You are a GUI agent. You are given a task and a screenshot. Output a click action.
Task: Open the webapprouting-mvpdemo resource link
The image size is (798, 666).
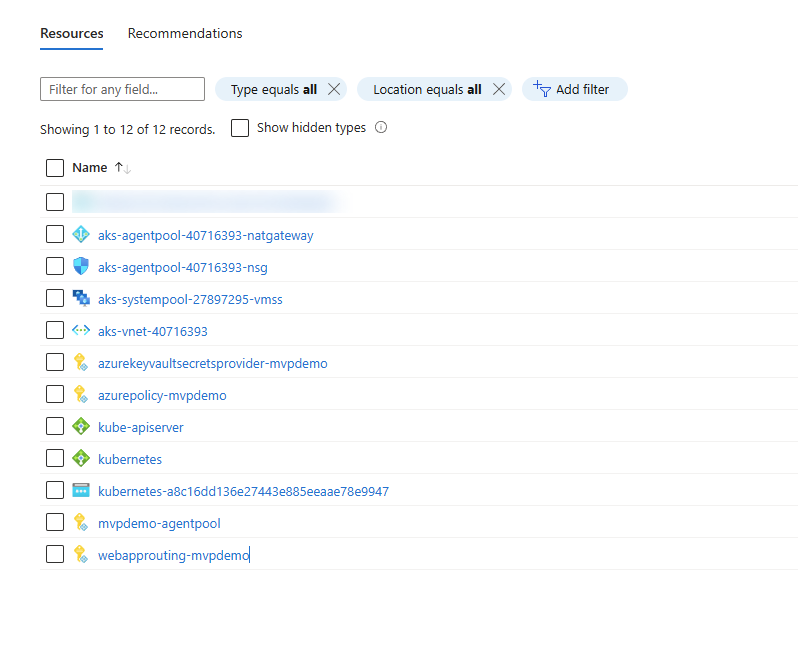click(174, 556)
